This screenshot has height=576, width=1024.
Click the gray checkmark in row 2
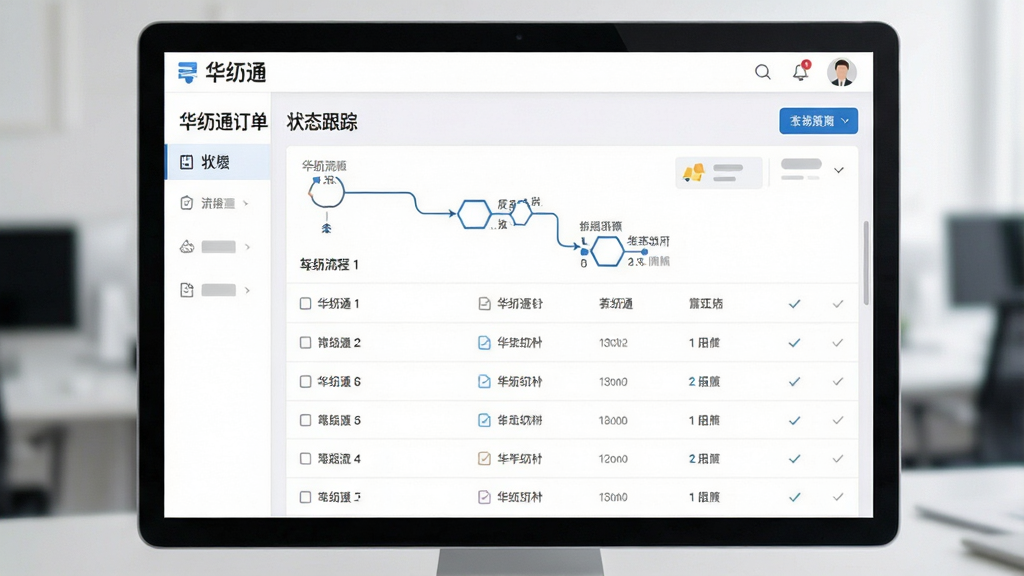pos(838,343)
